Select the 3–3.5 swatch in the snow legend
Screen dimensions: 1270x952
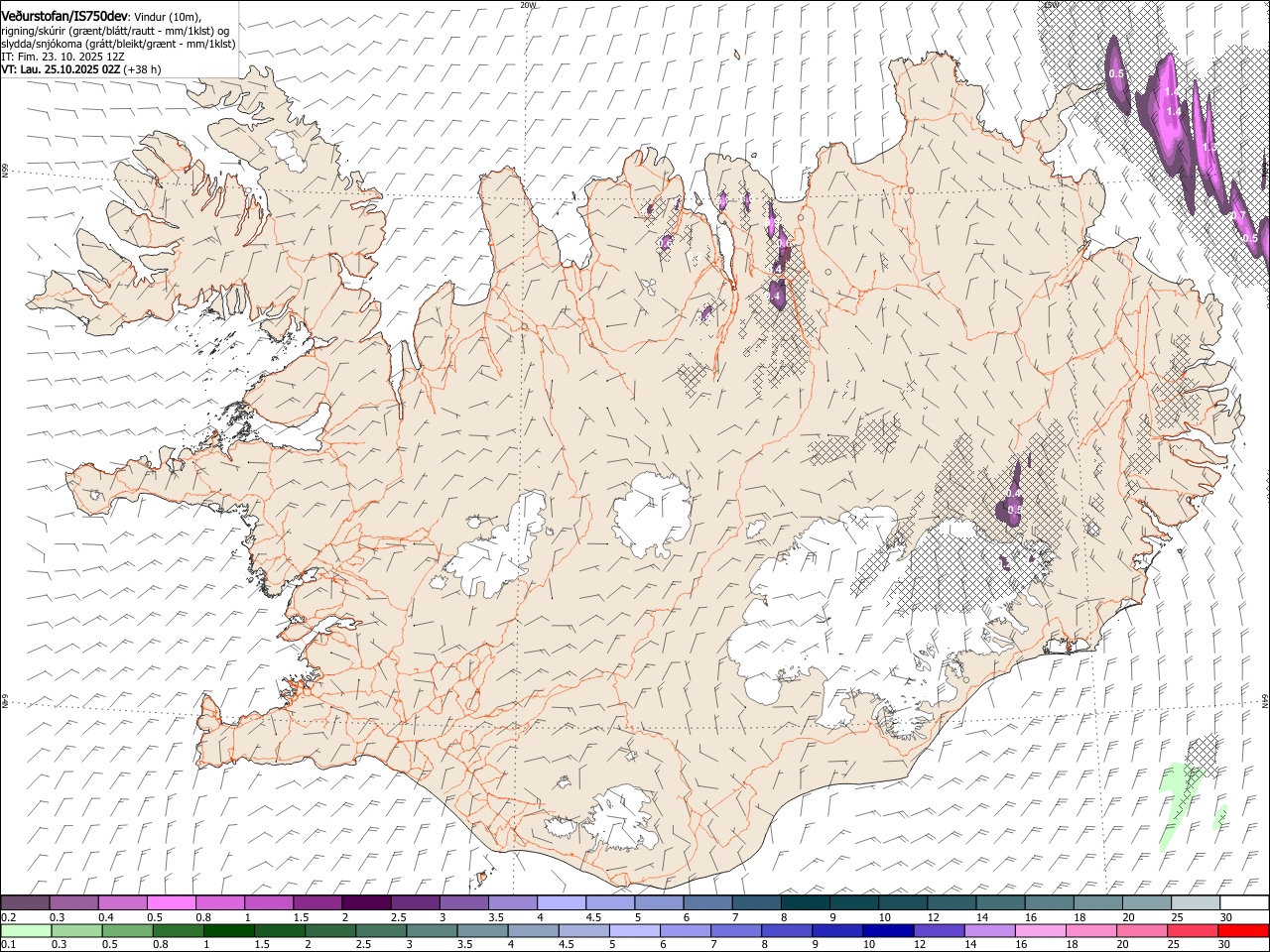coord(464,903)
